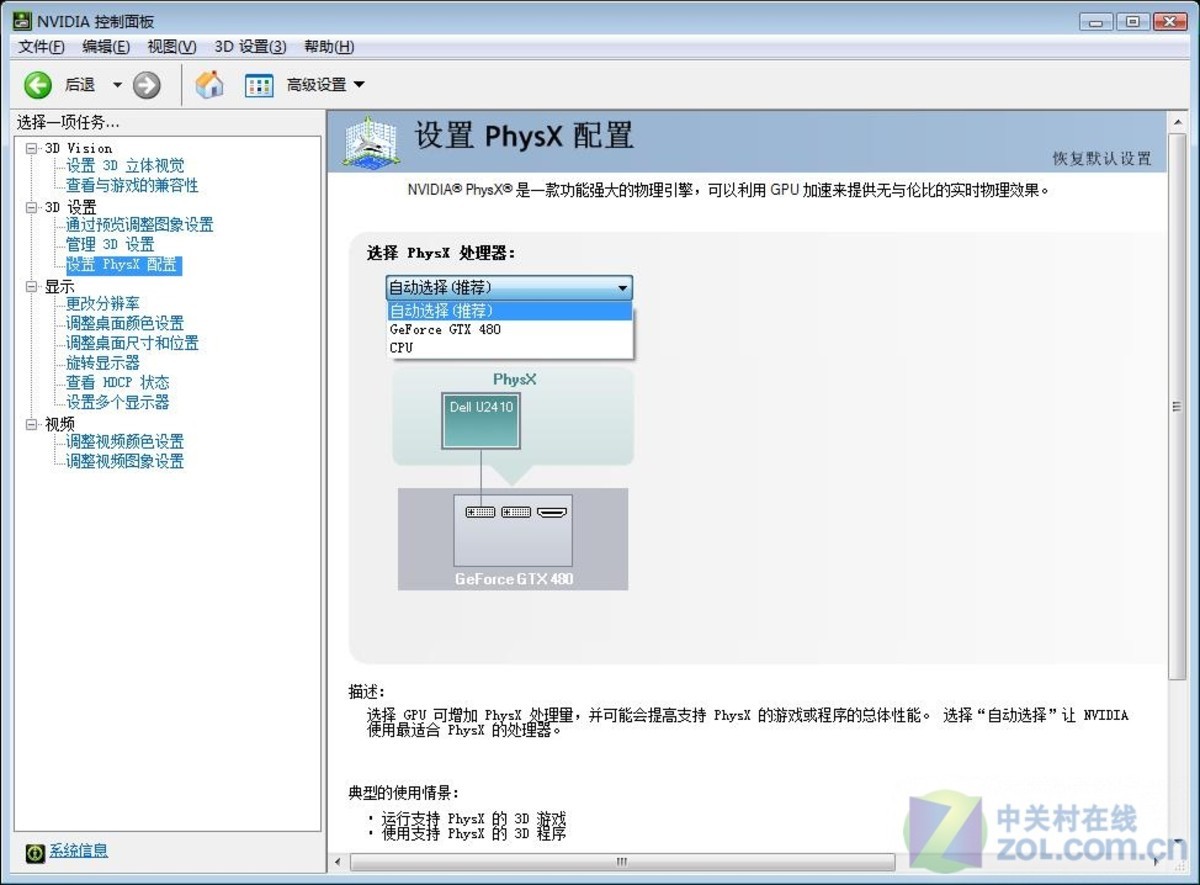This screenshot has height=885, width=1200.
Task: Open the 帮助(H) menu
Action: (x=329, y=47)
